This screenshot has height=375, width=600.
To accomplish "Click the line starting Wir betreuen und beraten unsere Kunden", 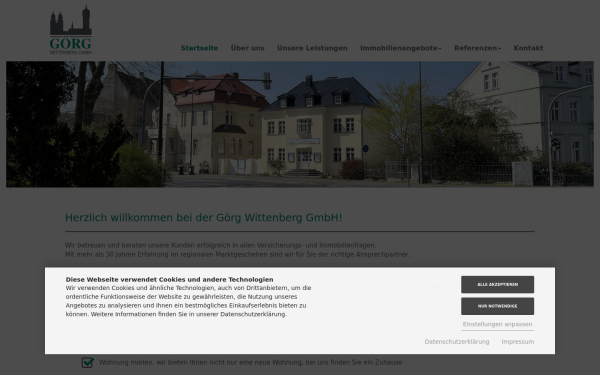I will coord(221,245).
